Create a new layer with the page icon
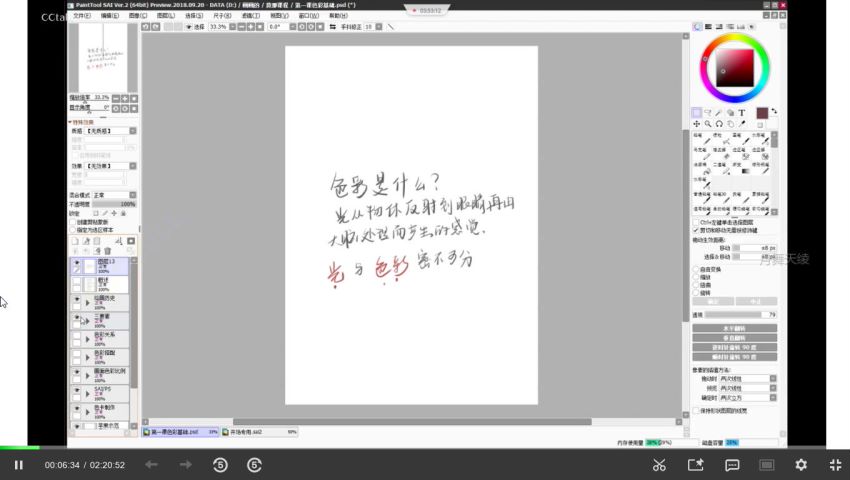The height and width of the screenshot is (480, 850). (75, 241)
